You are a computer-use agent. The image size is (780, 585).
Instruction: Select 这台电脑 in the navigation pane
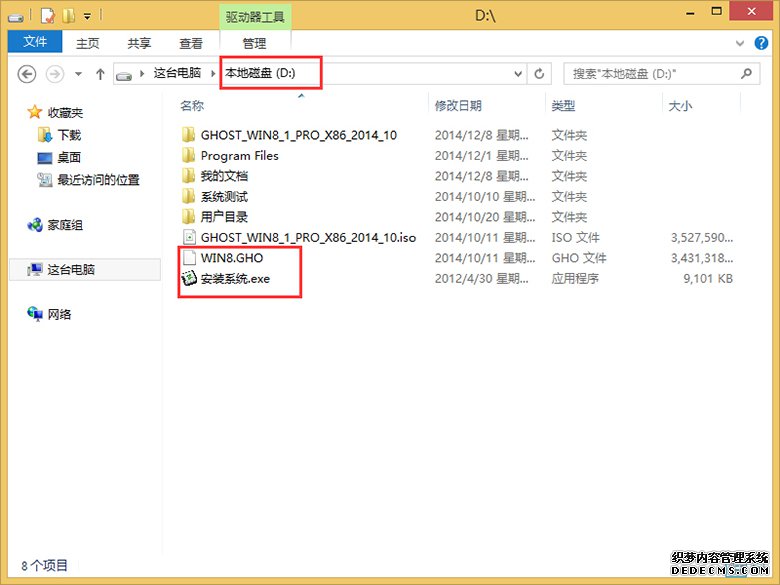tap(71, 270)
